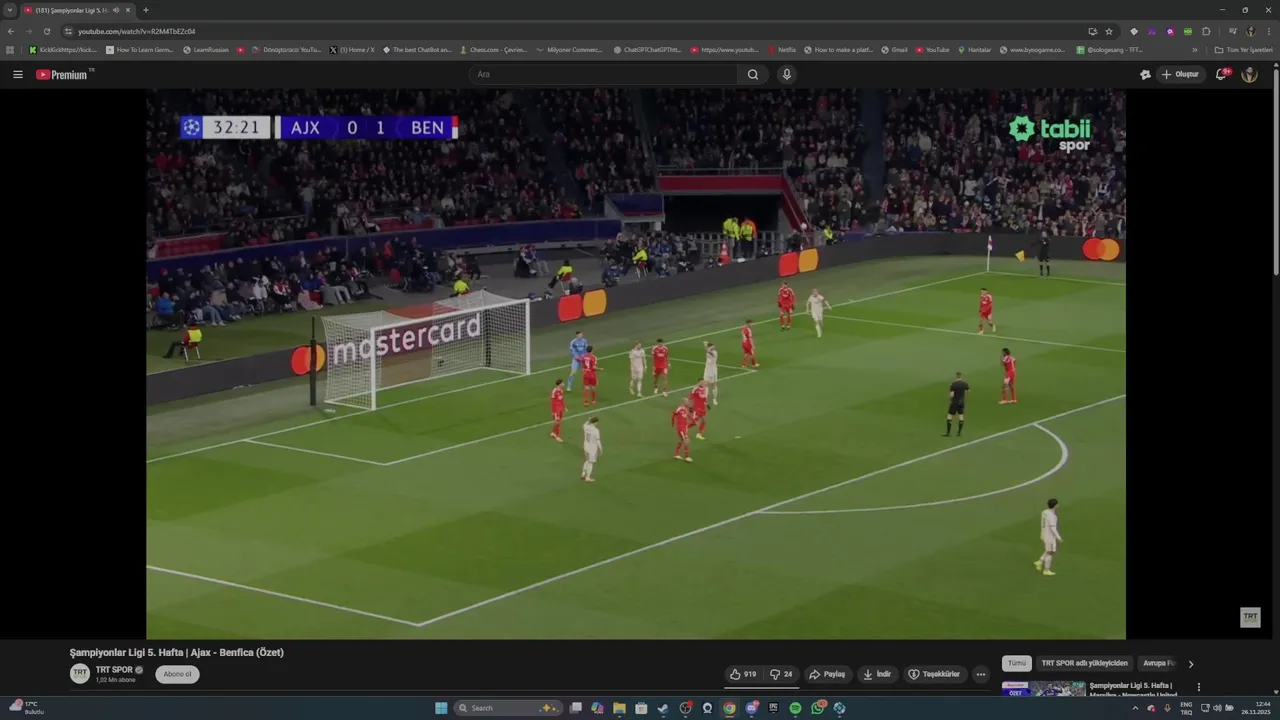Open the TRT SPOR channel name link
This screenshot has height=720, width=1280.
click(114, 670)
